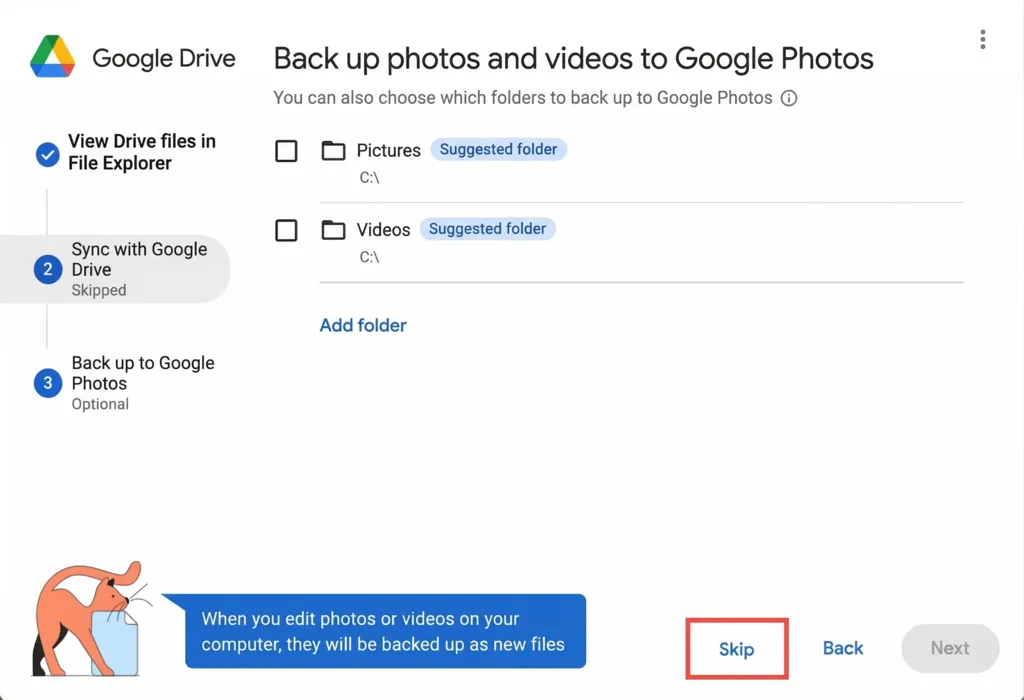This screenshot has width=1024, height=700.
Task: Click the blue tip message about edited photos
Action: [x=384, y=632]
